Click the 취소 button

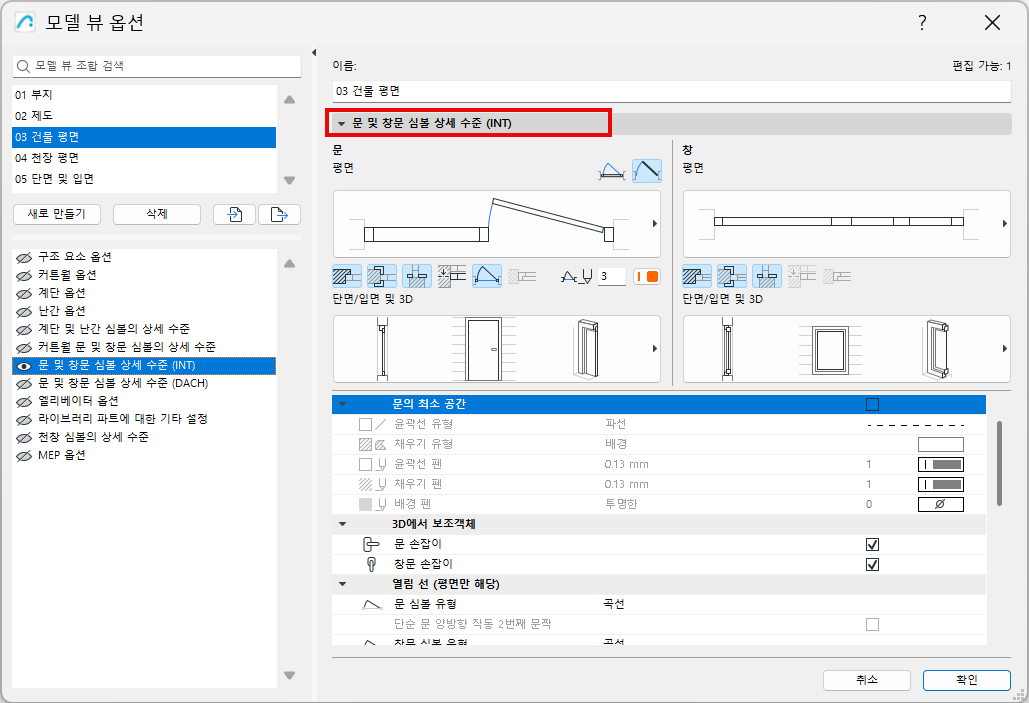[x=867, y=681]
